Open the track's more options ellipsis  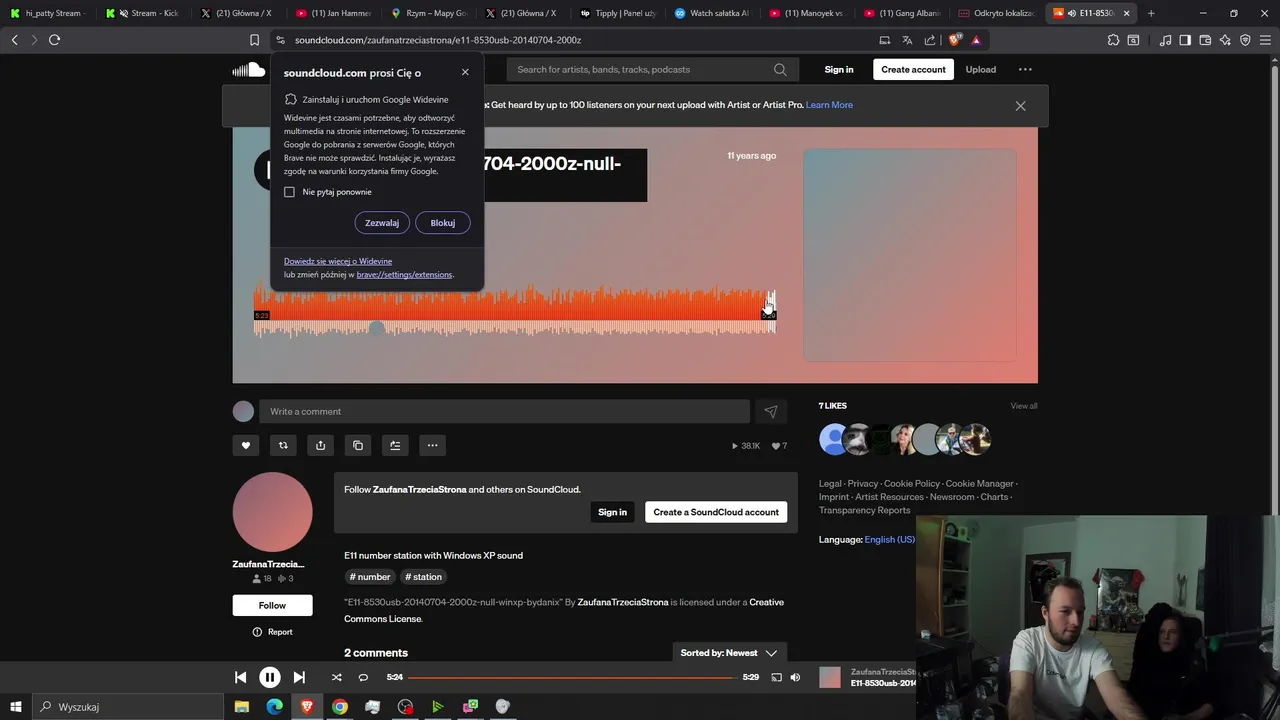tap(432, 445)
